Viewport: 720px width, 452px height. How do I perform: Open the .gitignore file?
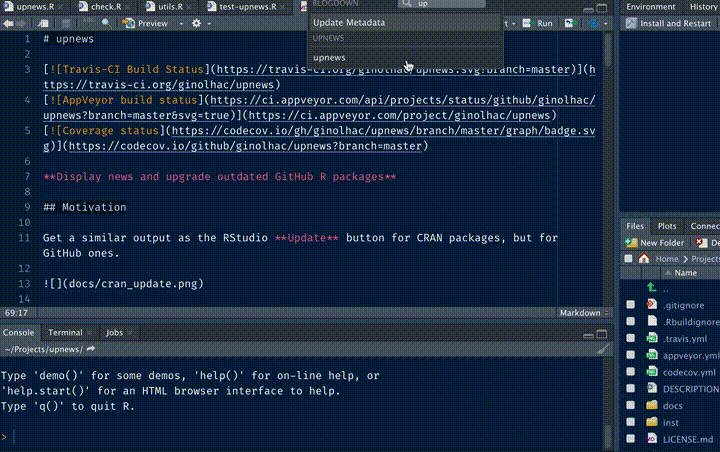683,305
